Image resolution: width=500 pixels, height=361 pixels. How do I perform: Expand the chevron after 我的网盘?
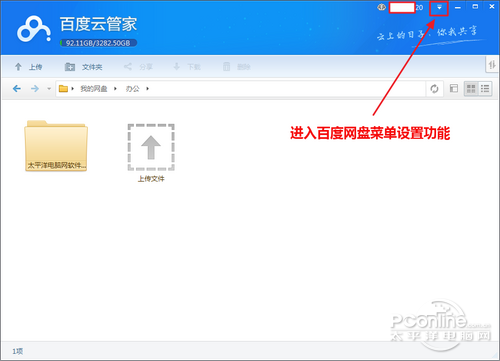(115, 89)
